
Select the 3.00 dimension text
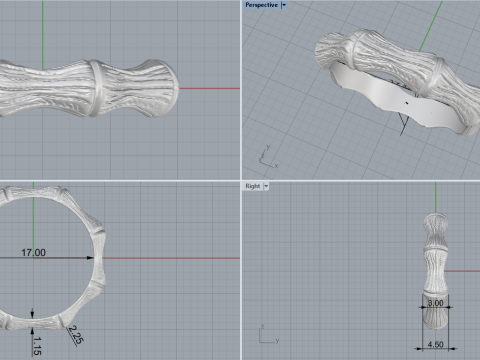pyautogui.click(x=435, y=303)
